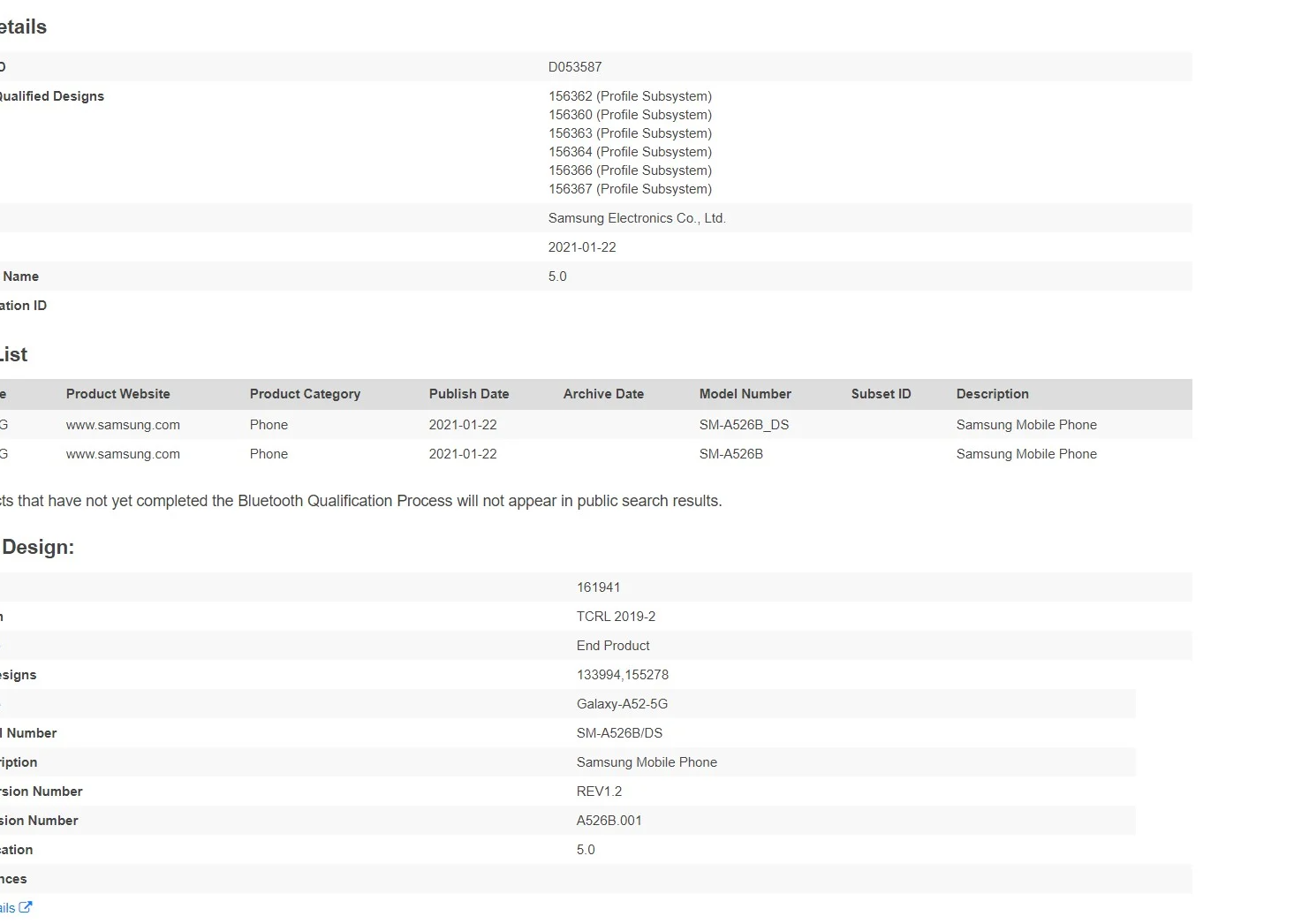This screenshot has width=1309, height=924.
Task: Click the End Product value
Action: tap(613, 646)
